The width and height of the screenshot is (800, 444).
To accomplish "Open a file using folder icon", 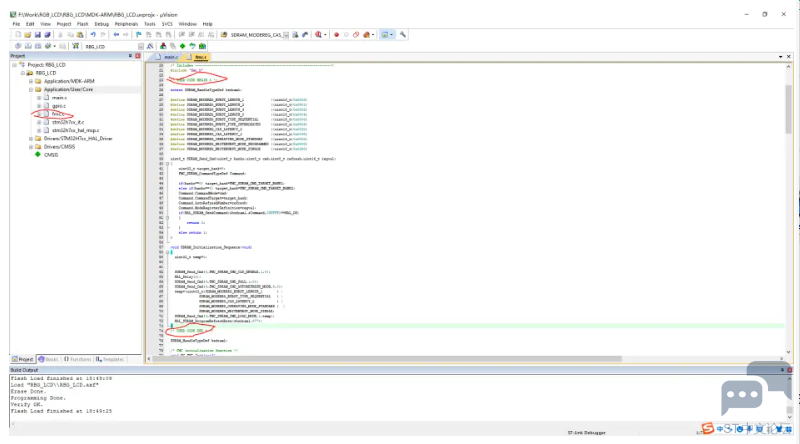I will 28,35.
